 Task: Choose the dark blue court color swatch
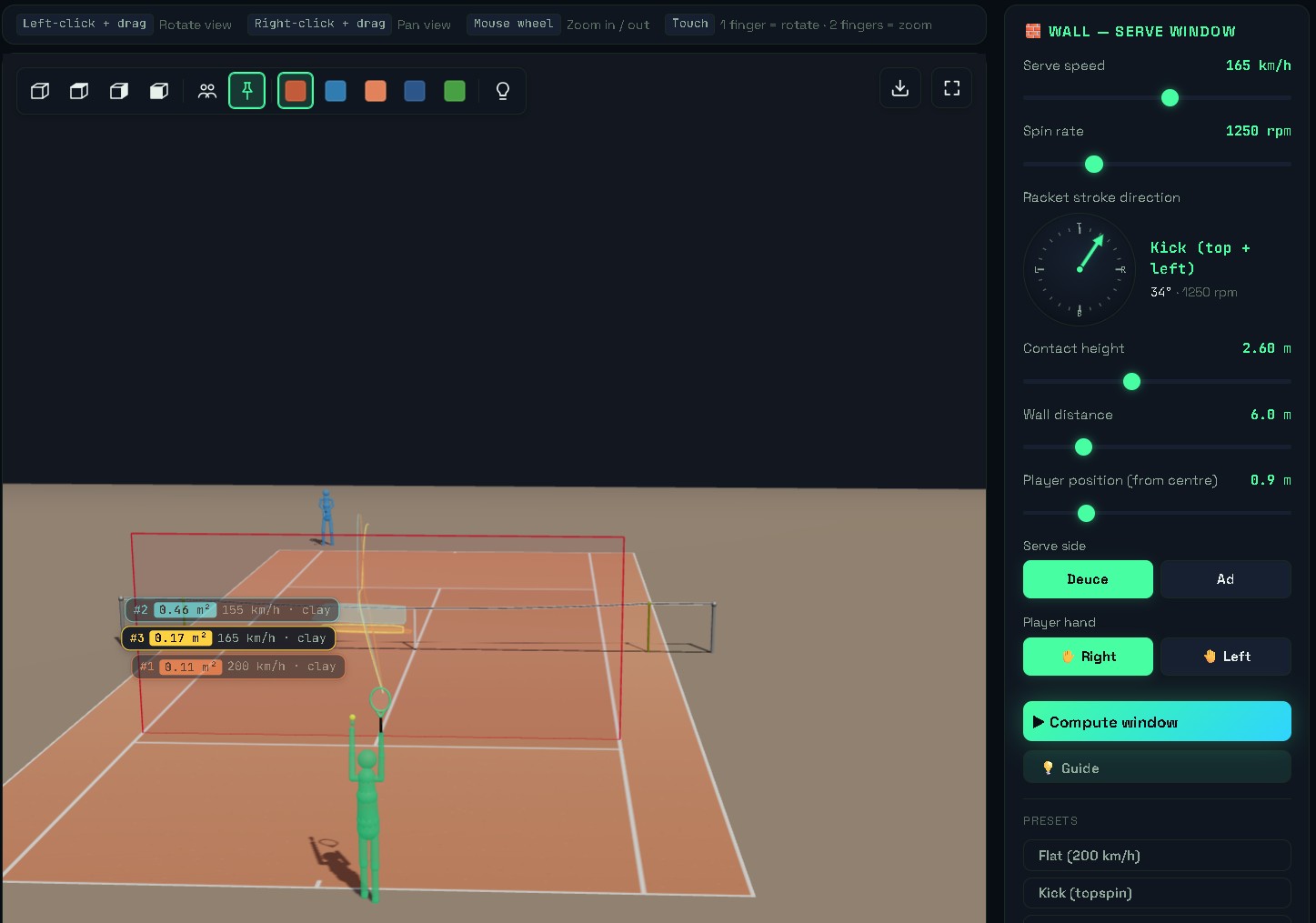415,91
